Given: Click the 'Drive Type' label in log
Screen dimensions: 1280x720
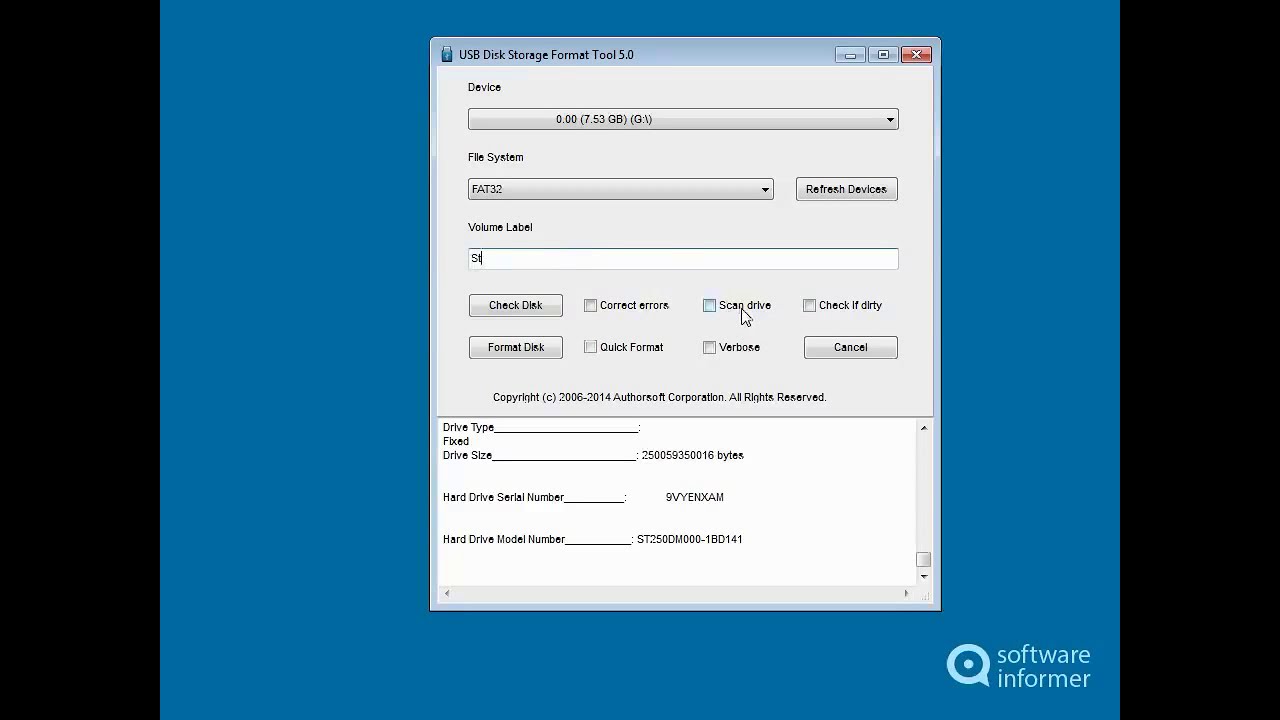Looking at the screenshot, I should (x=468, y=427).
